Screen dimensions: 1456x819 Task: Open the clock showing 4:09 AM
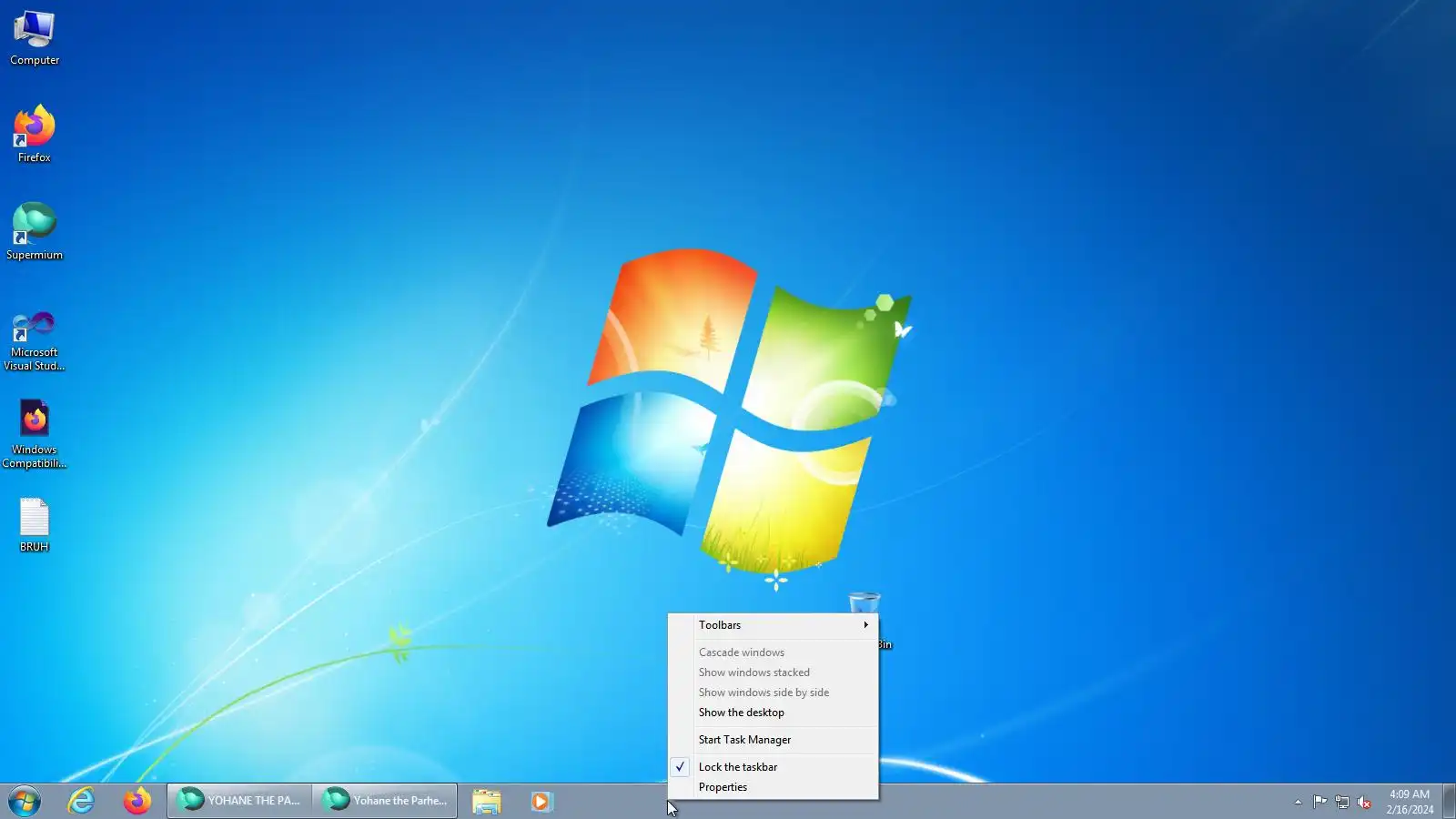pyautogui.click(x=1410, y=802)
